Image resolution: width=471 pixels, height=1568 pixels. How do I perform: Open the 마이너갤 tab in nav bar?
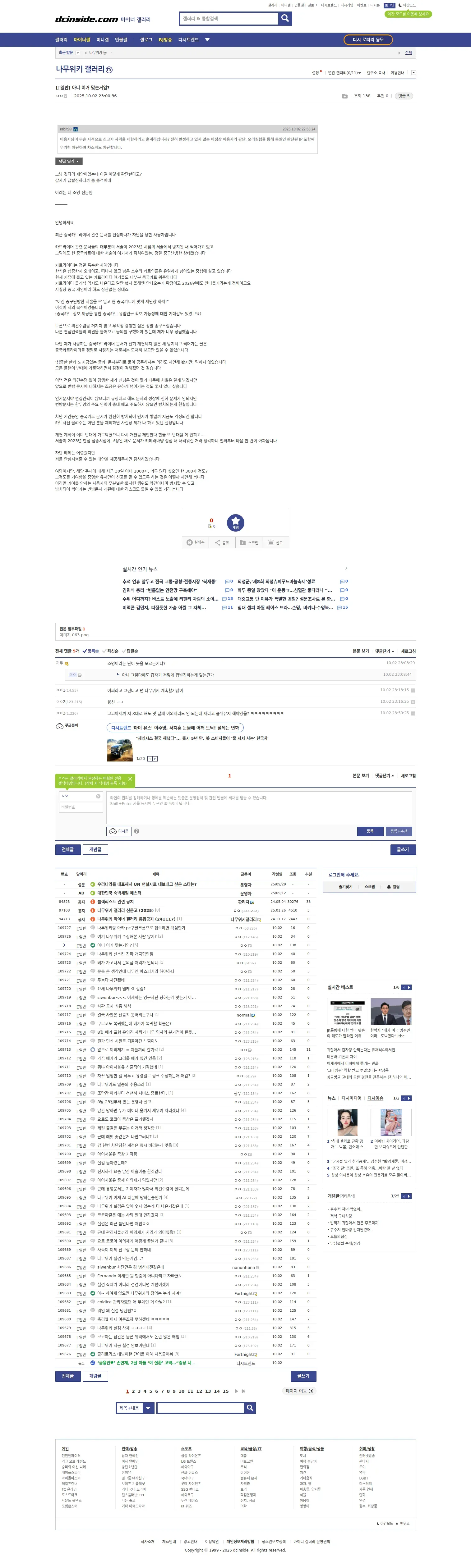tap(82, 39)
